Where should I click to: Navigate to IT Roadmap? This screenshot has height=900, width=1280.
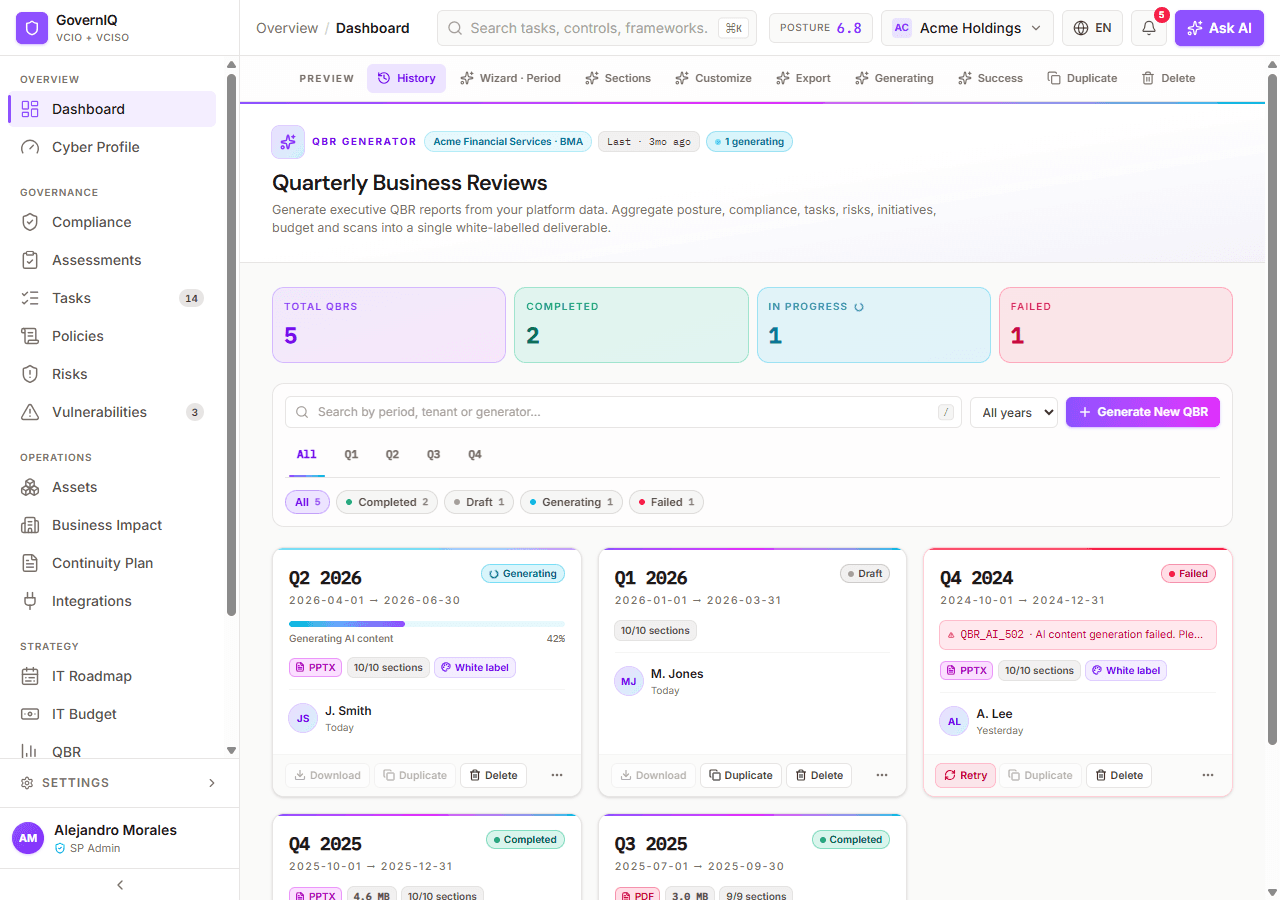[112, 676]
